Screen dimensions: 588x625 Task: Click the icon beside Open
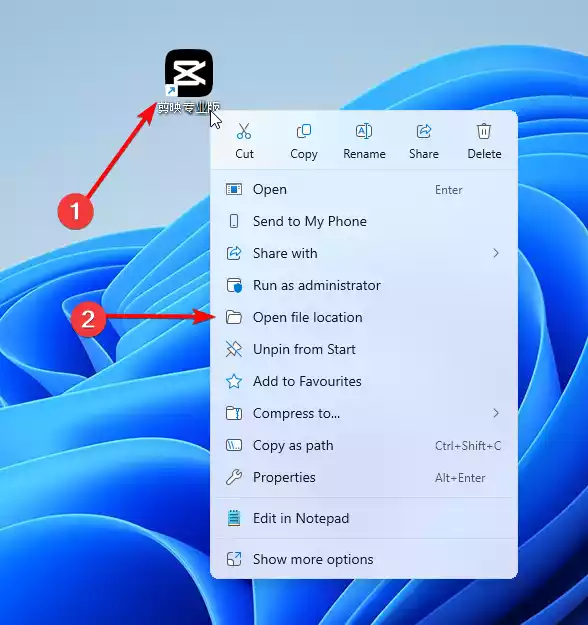tap(234, 189)
